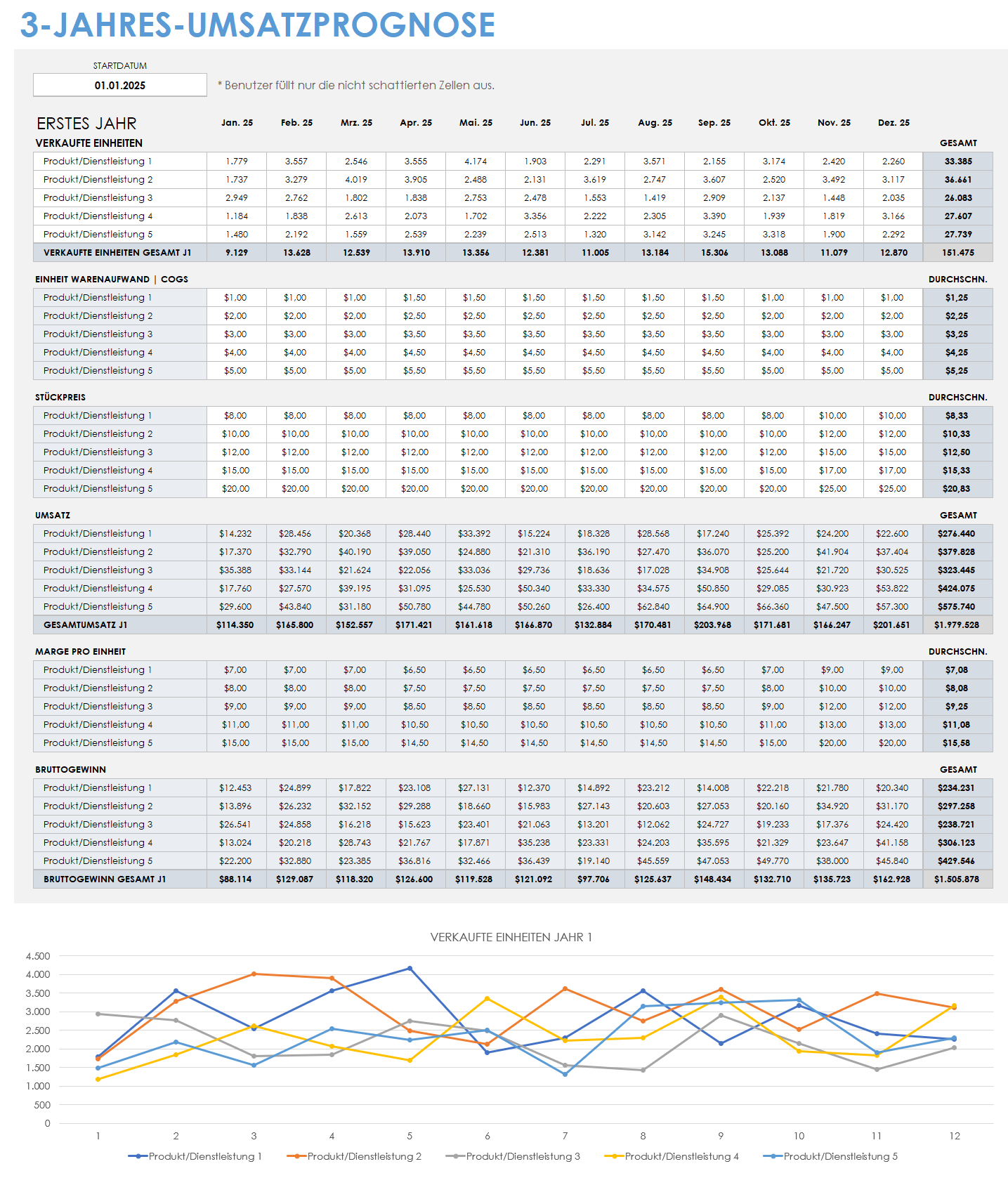This screenshot has height=1178, width=1008.
Task: Click revenue total $276.440
Action: pyautogui.click(x=958, y=534)
